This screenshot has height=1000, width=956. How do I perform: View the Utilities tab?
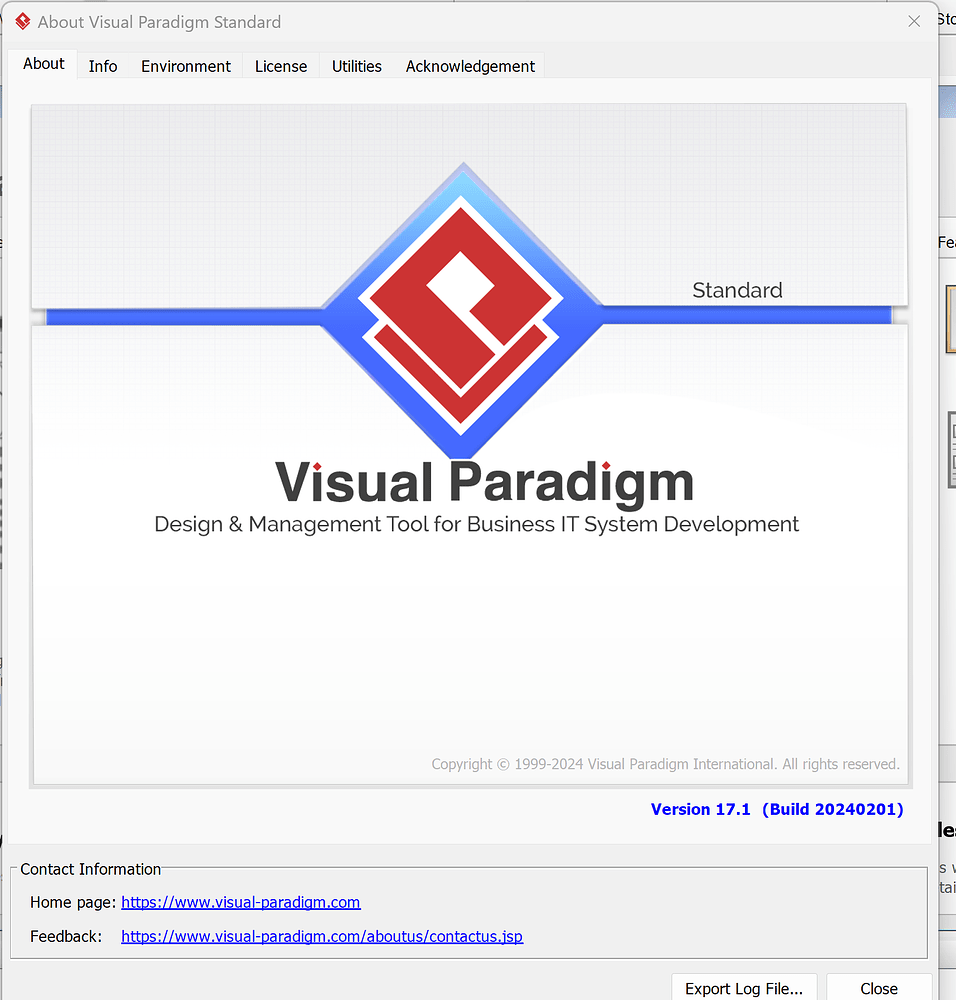coord(356,65)
